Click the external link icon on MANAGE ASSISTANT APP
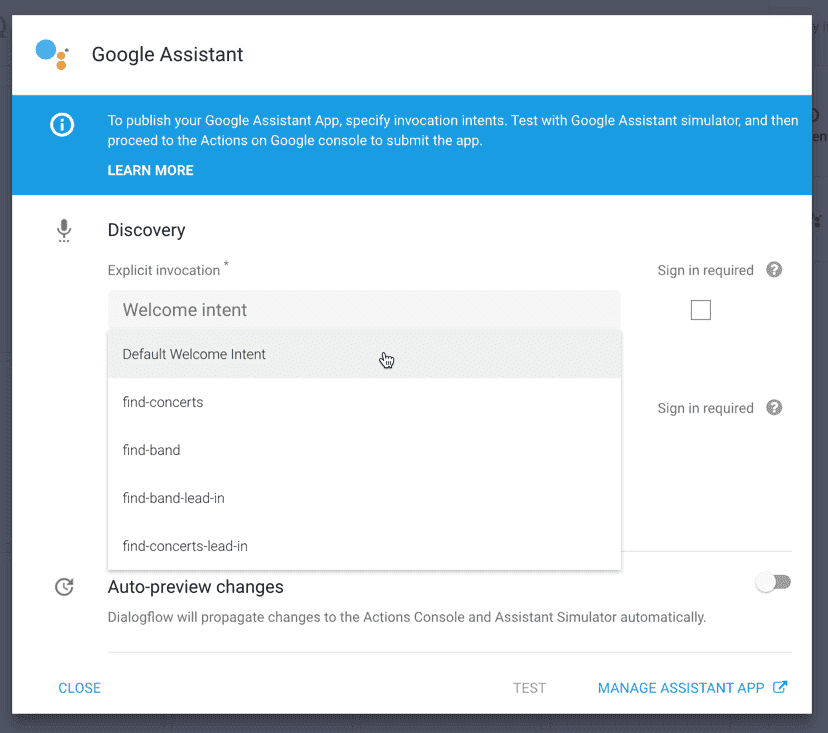 click(780, 687)
